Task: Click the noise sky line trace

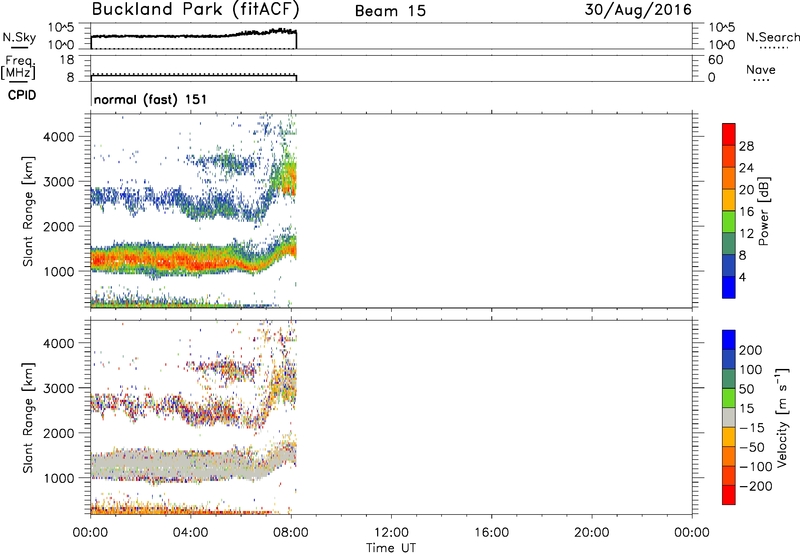Action: click(x=194, y=35)
